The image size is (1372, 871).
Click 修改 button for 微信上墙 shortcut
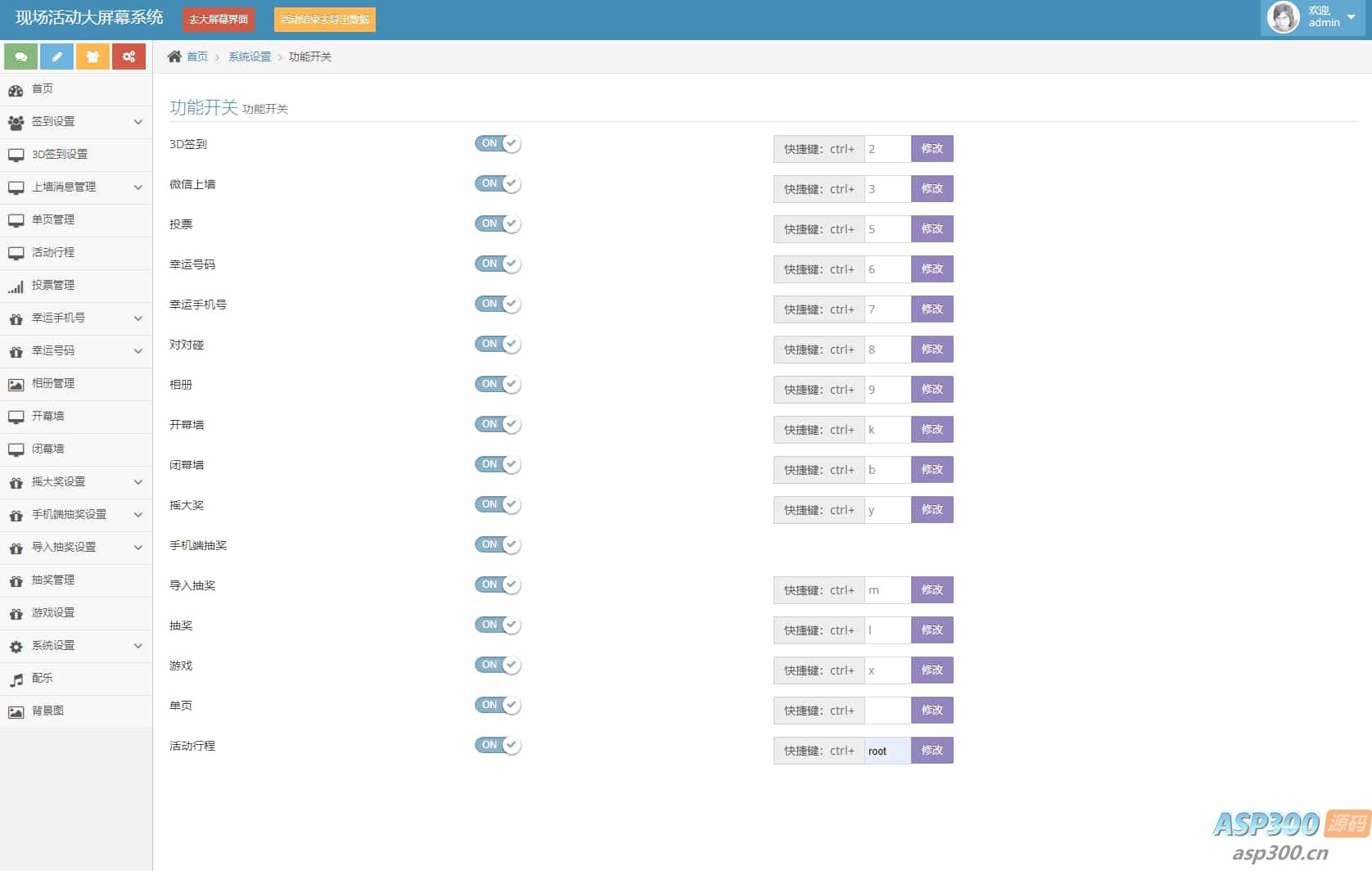(932, 189)
